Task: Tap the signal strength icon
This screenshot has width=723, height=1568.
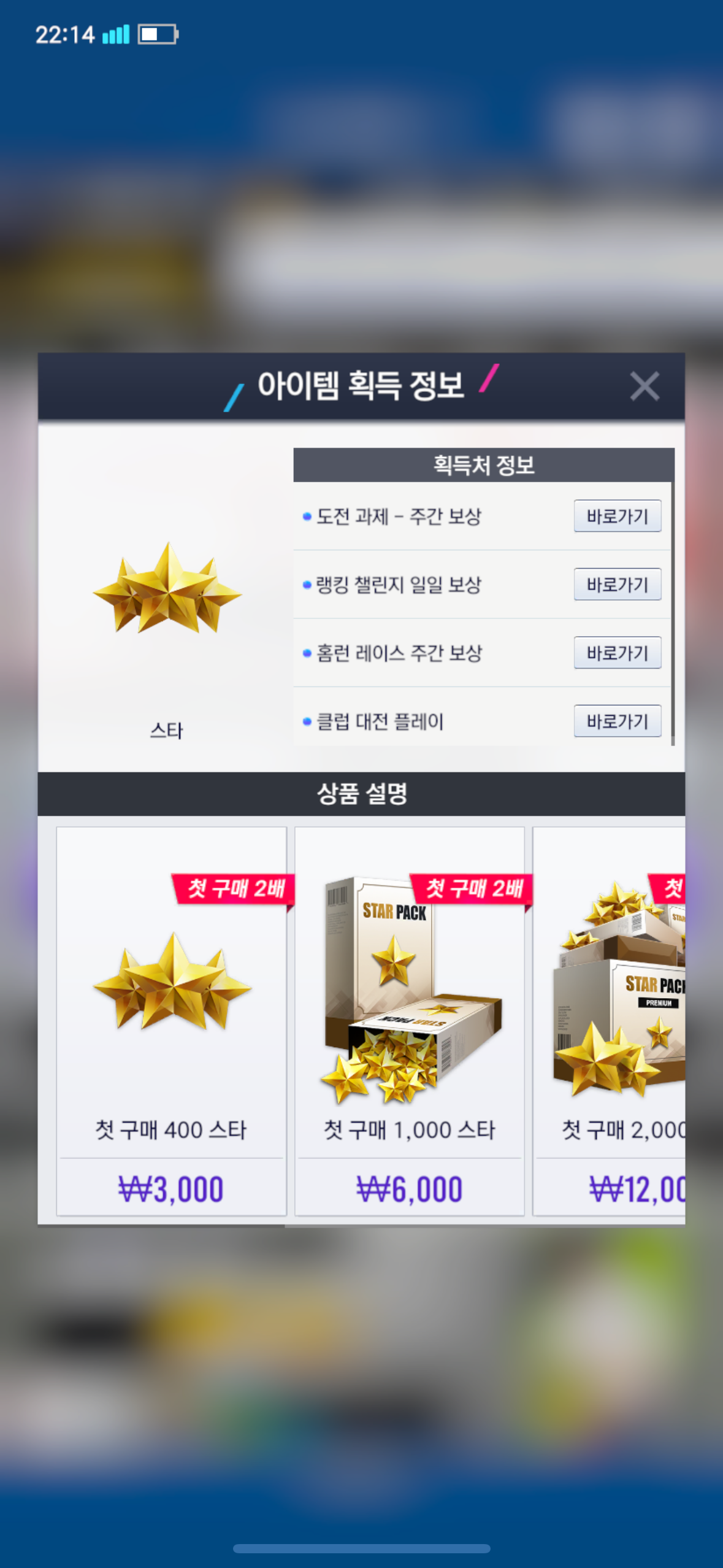Action: click(x=116, y=34)
